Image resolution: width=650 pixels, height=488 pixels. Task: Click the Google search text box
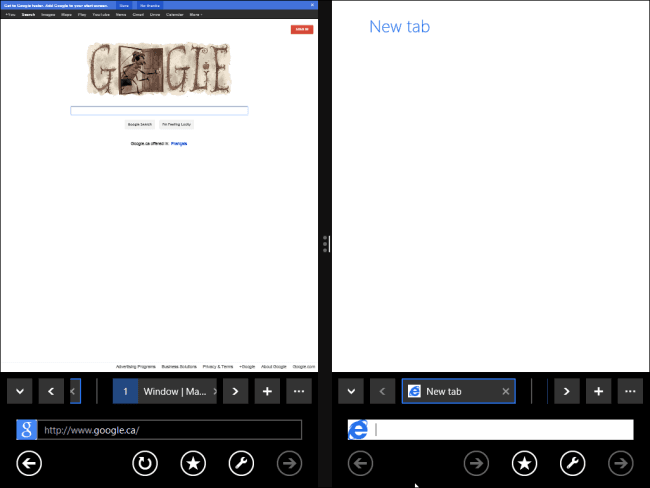coord(159,110)
